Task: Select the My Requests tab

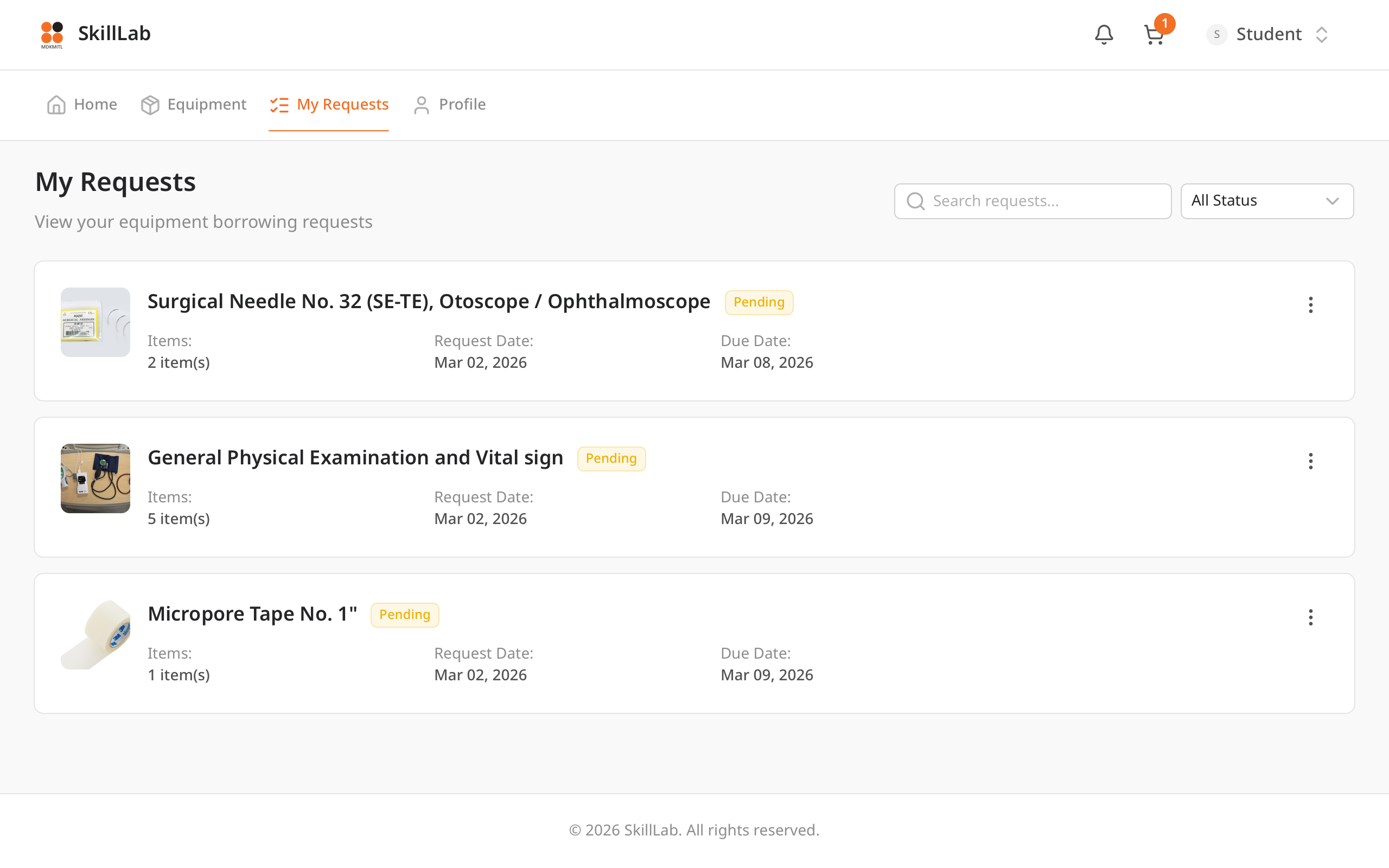Action: (329, 105)
